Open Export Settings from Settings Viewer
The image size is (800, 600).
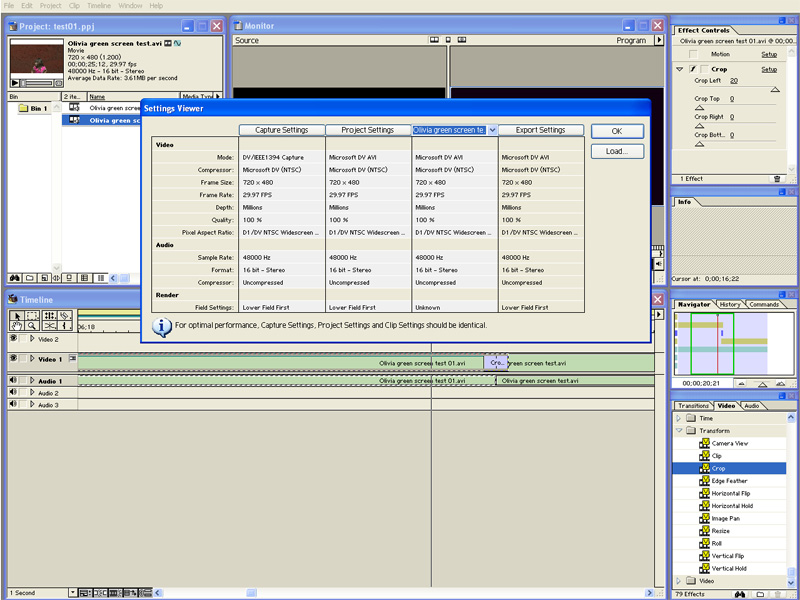pyautogui.click(x=541, y=130)
